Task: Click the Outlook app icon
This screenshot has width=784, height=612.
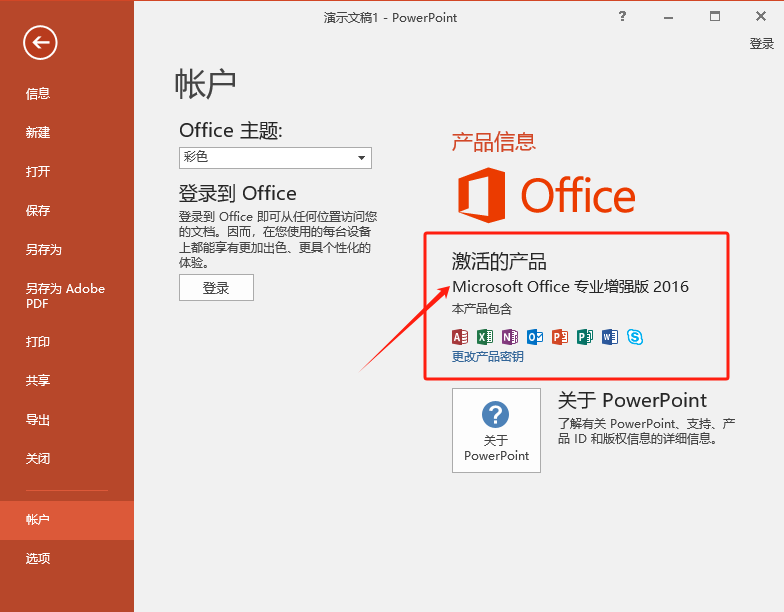Action: (x=535, y=337)
